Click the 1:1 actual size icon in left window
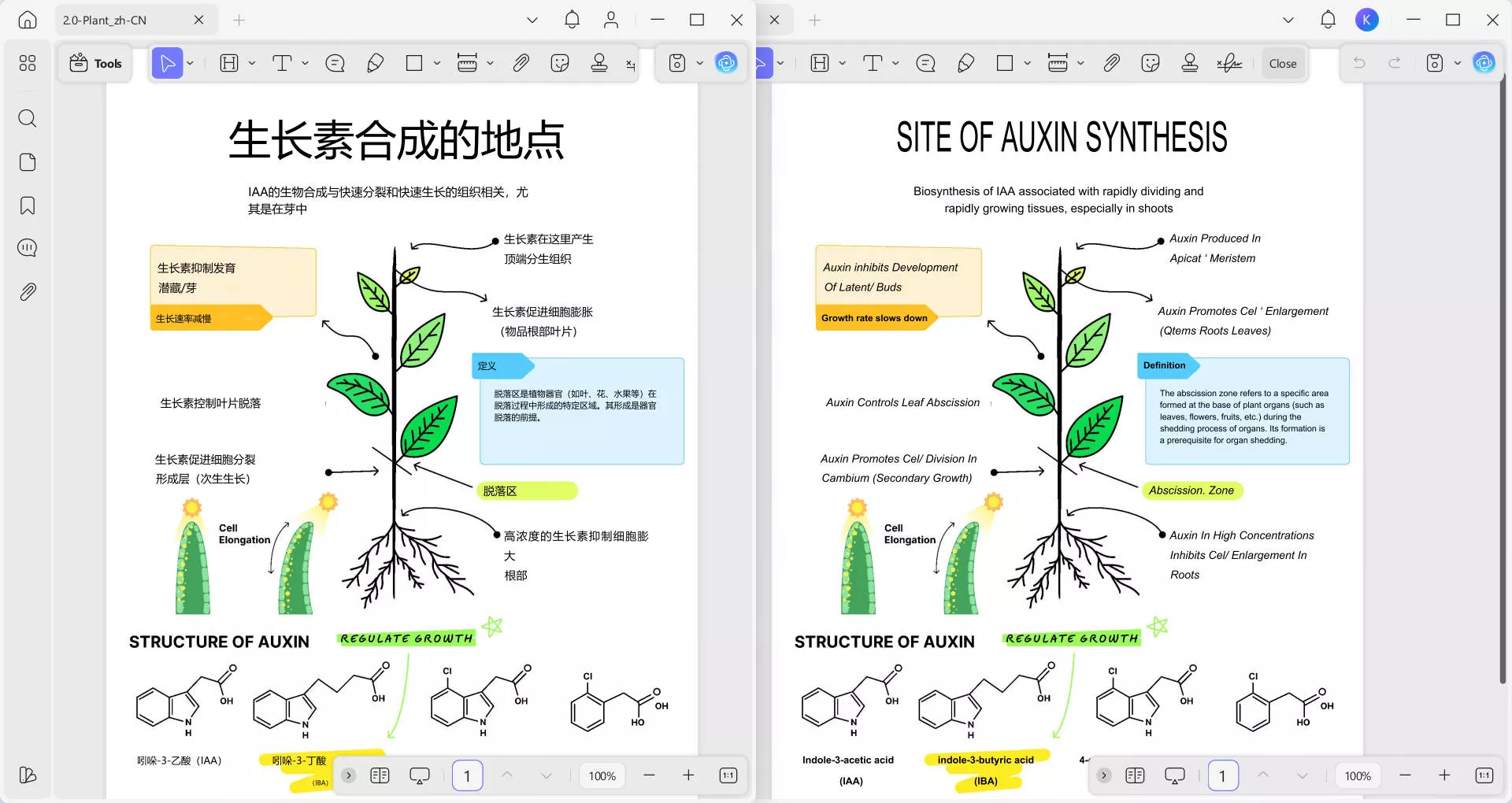The image size is (1512, 803). click(728, 775)
